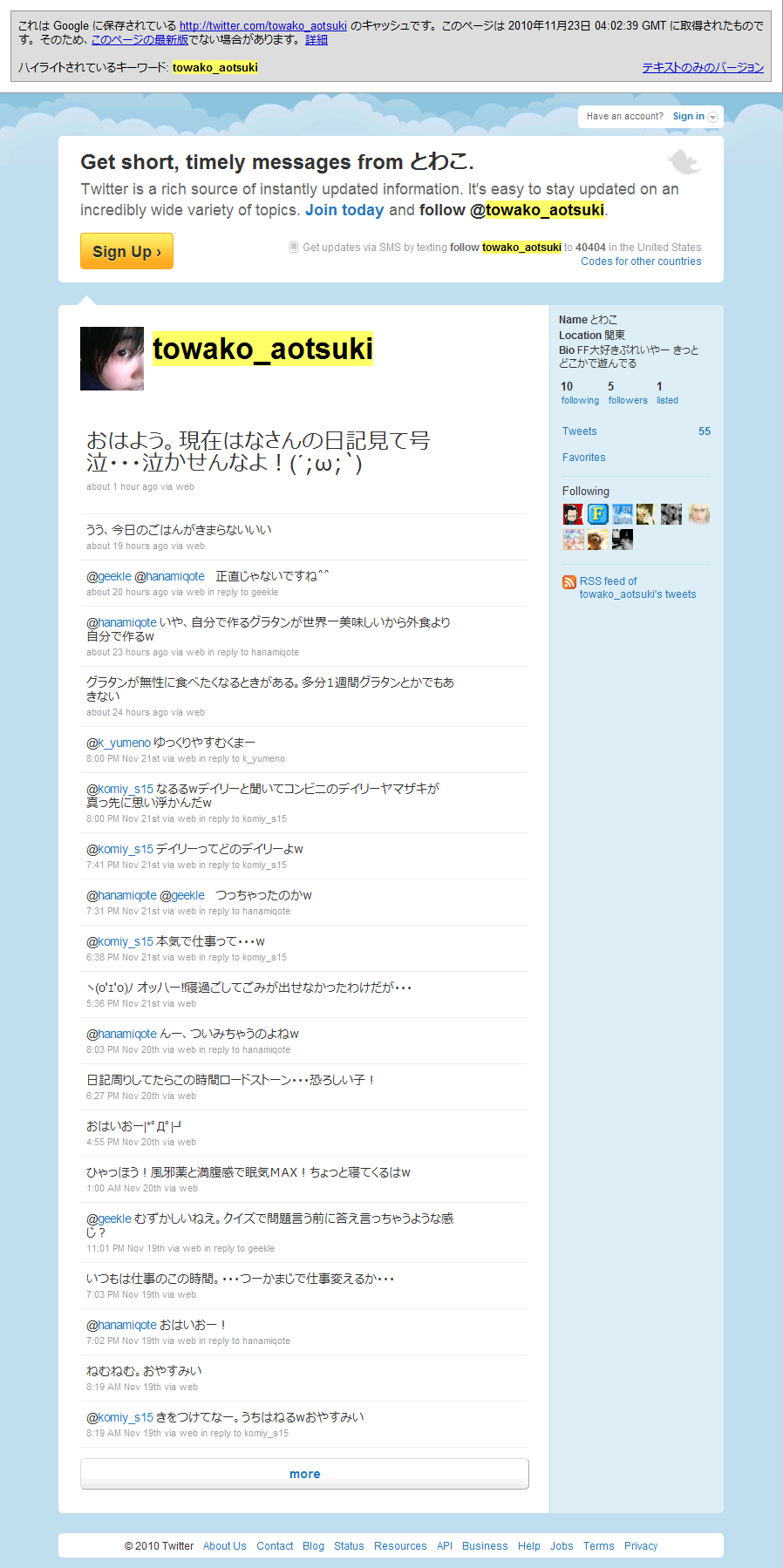The image size is (783, 1568).
Task: Open RSS feed of towako_aotsuki's tweets
Action: (x=638, y=587)
